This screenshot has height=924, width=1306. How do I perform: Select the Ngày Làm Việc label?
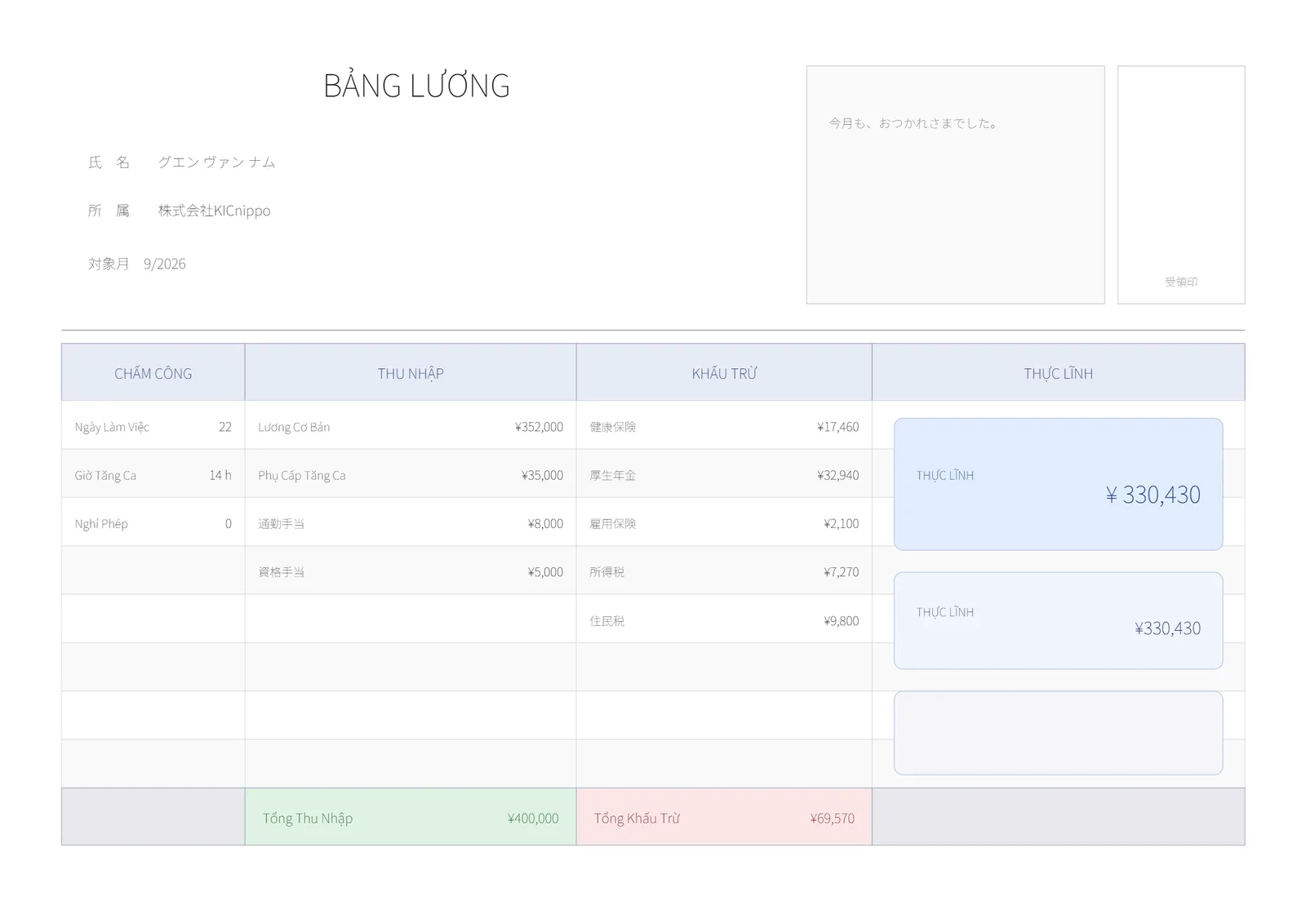click(x=112, y=427)
